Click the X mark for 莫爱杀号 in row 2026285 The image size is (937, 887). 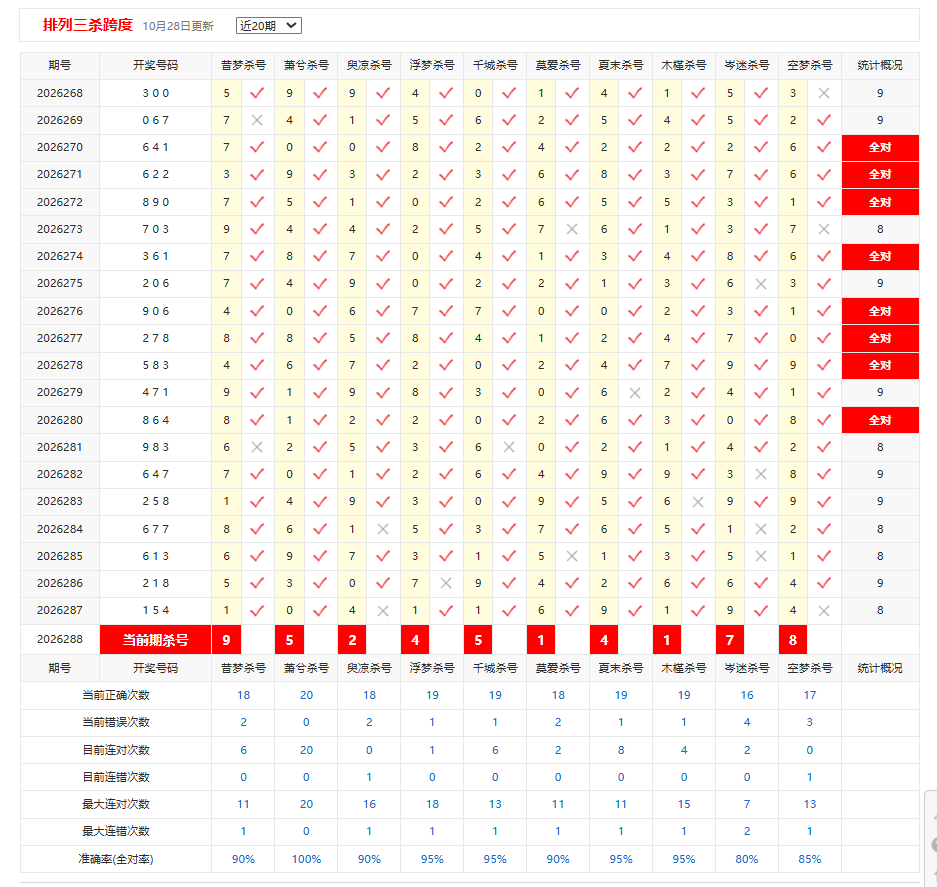[x=572, y=556]
